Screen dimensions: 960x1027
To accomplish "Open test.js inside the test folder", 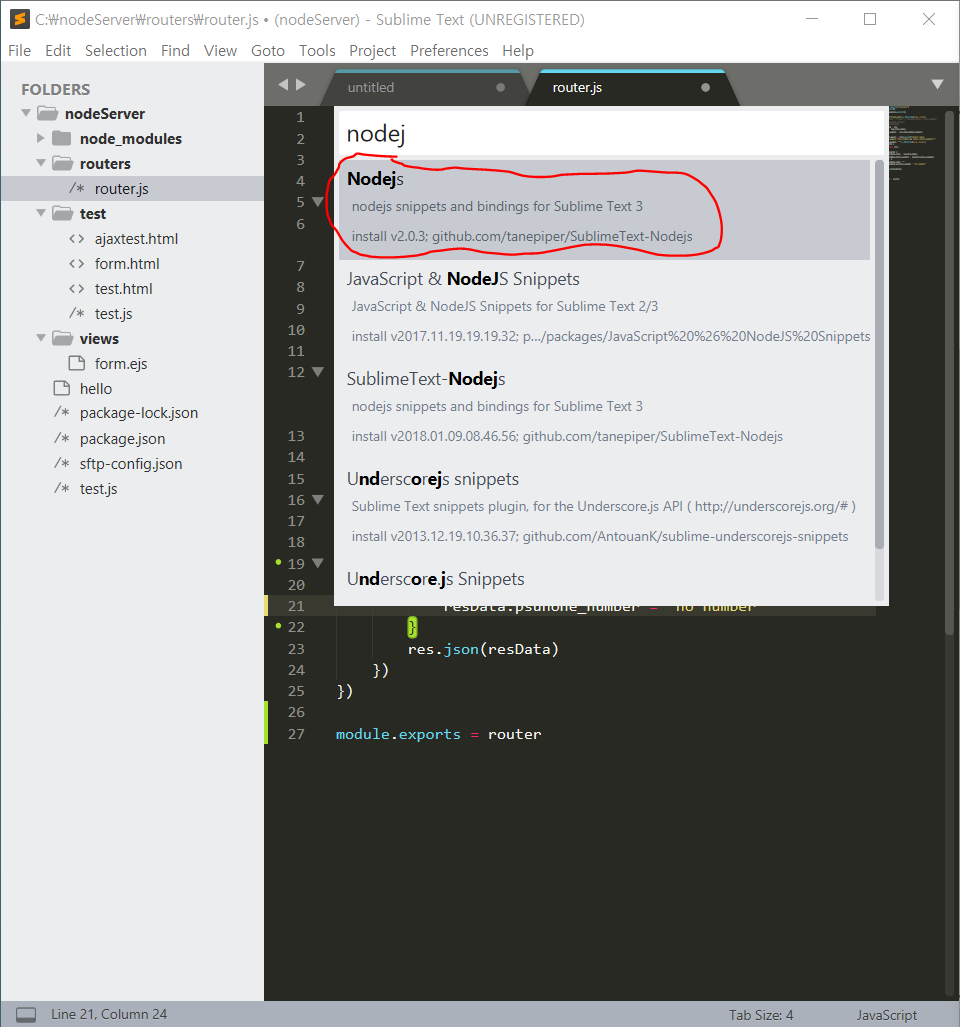I will pyautogui.click(x=113, y=314).
